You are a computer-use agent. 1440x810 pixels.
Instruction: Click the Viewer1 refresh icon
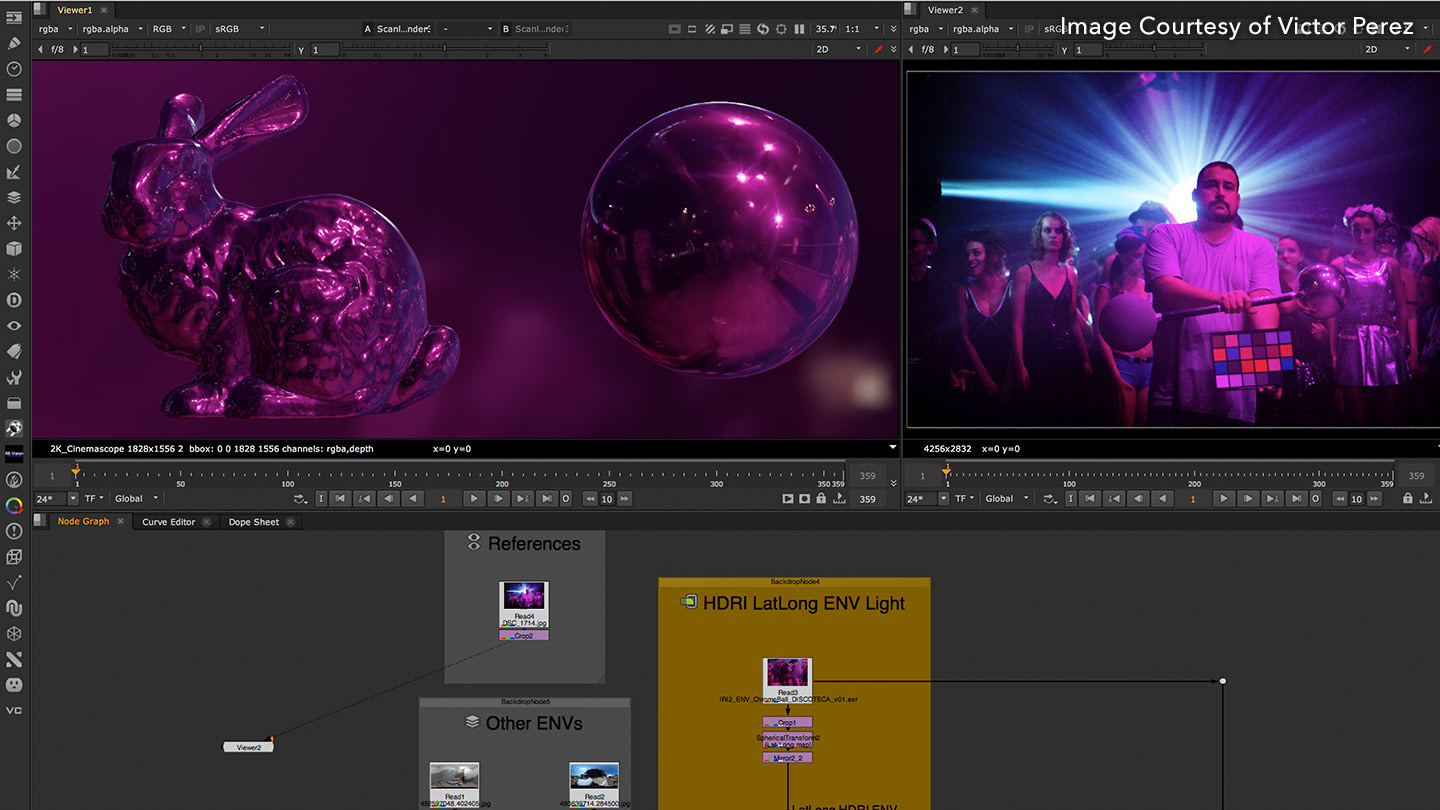click(x=763, y=29)
